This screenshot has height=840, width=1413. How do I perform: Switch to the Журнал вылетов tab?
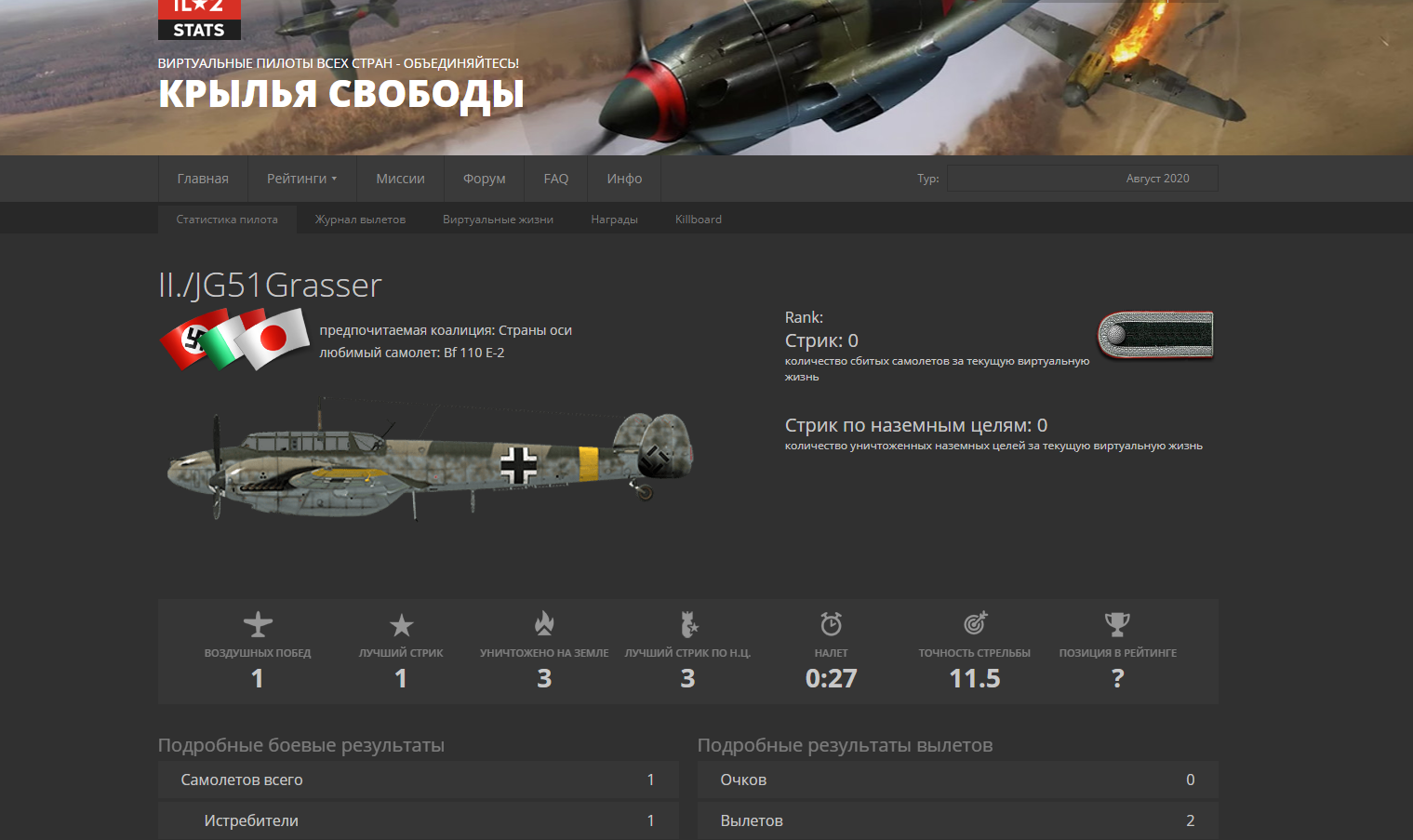pyautogui.click(x=360, y=220)
